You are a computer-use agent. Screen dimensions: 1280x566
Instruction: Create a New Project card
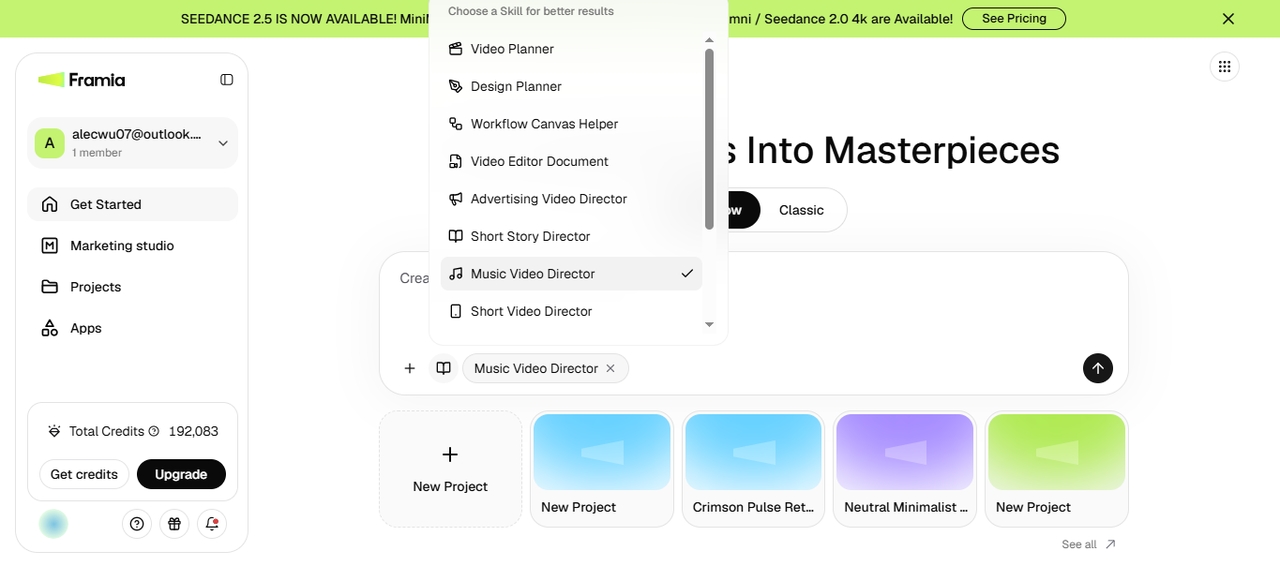450,469
